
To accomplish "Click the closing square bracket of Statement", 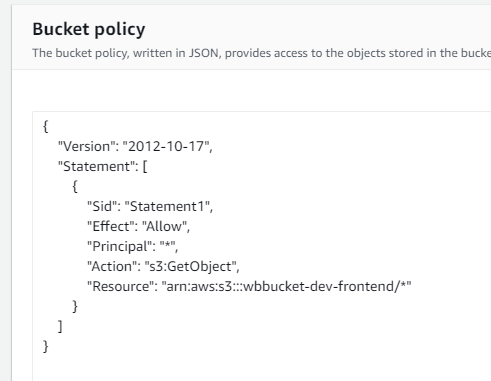I will tap(60, 326).
